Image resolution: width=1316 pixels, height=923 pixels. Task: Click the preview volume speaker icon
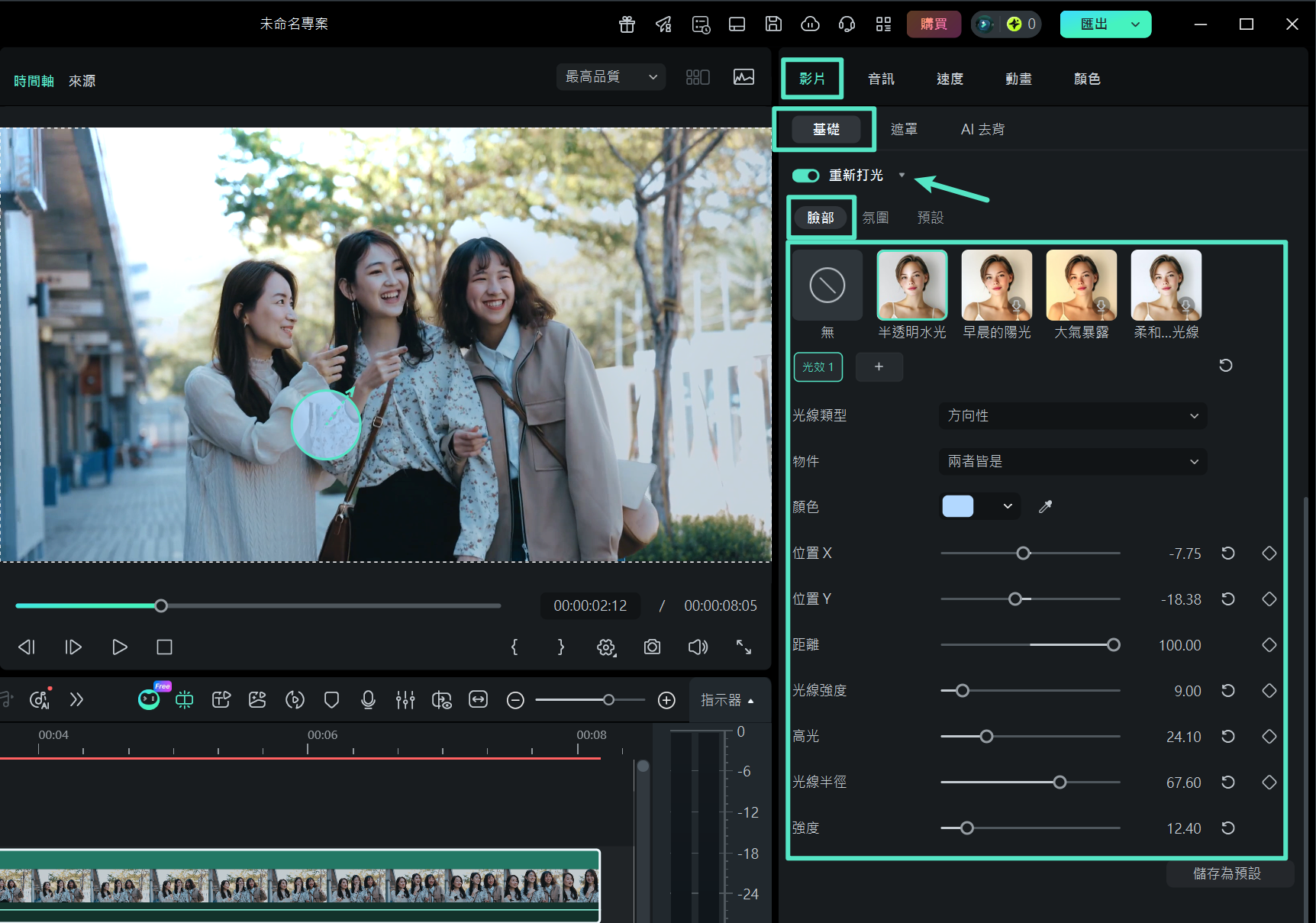tap(698, 647)
